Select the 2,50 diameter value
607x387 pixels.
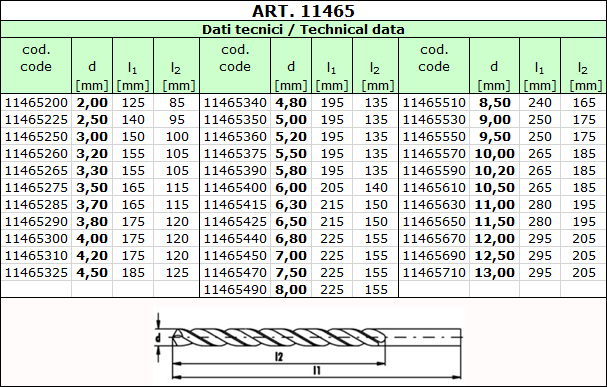[92, 120]
